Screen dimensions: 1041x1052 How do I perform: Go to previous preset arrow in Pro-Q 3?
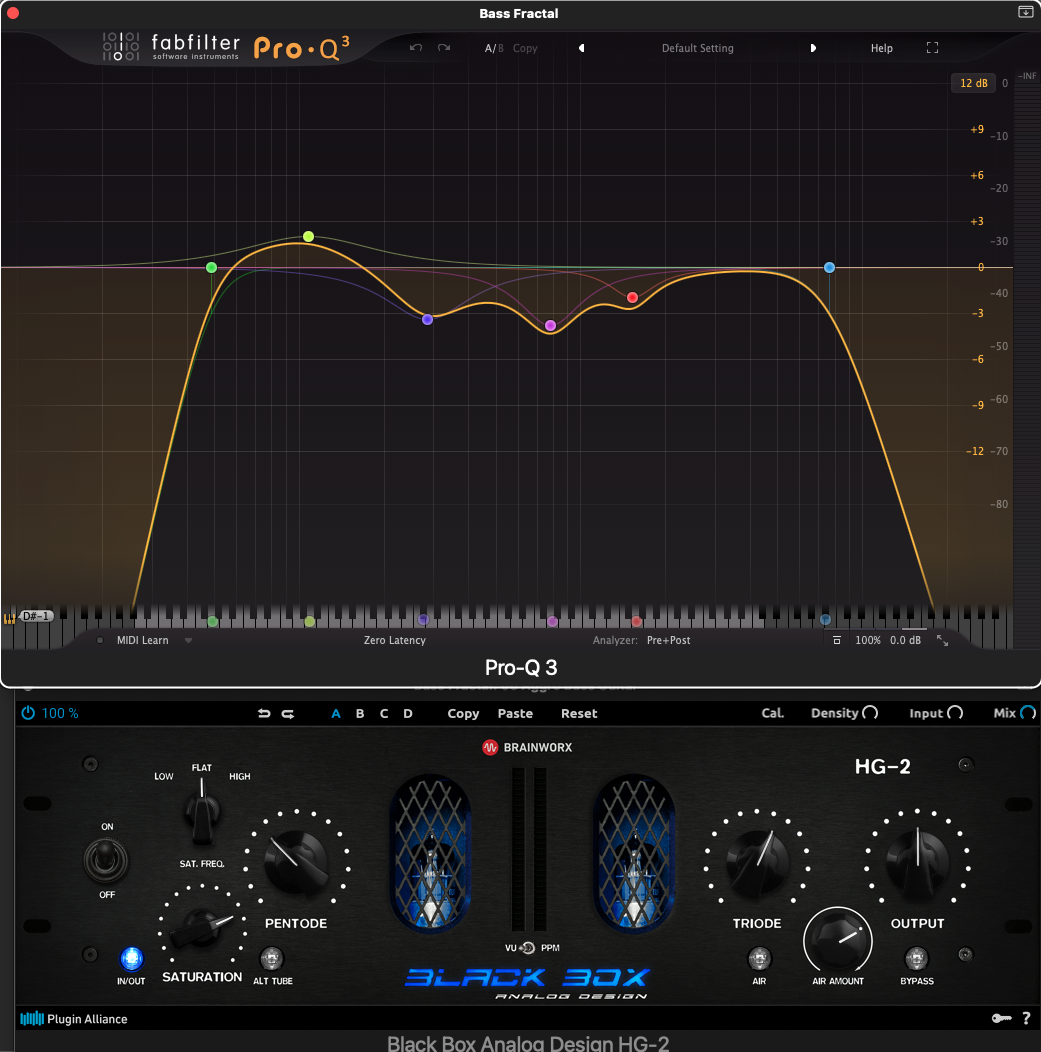[x=582, y=48]
